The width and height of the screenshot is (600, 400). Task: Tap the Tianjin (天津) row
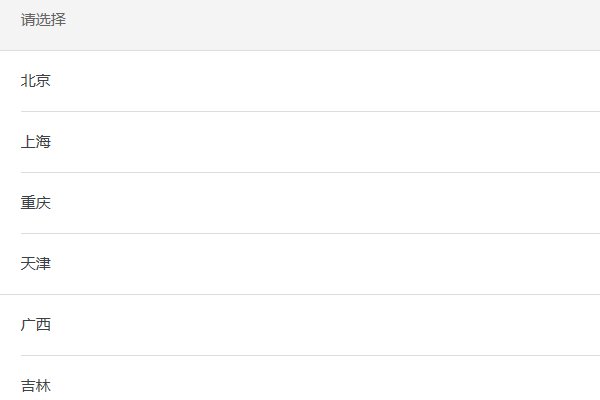point(300,264)
